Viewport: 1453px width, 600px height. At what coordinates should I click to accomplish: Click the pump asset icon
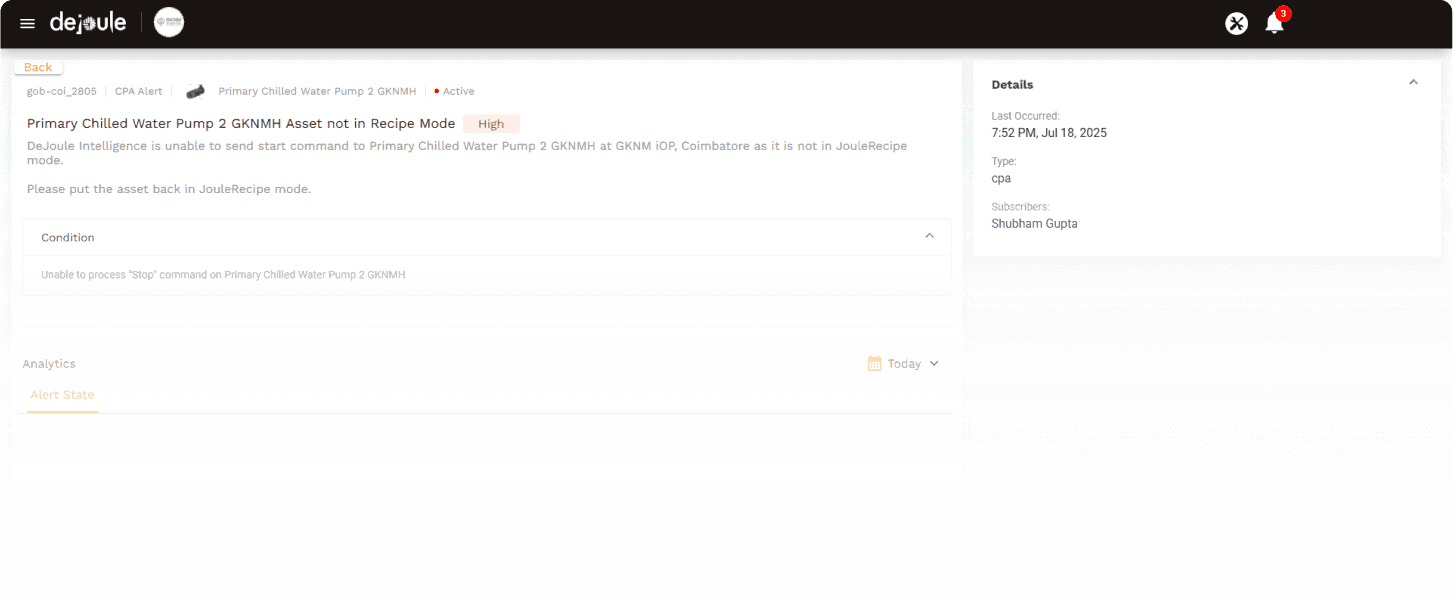pos(196,91)
